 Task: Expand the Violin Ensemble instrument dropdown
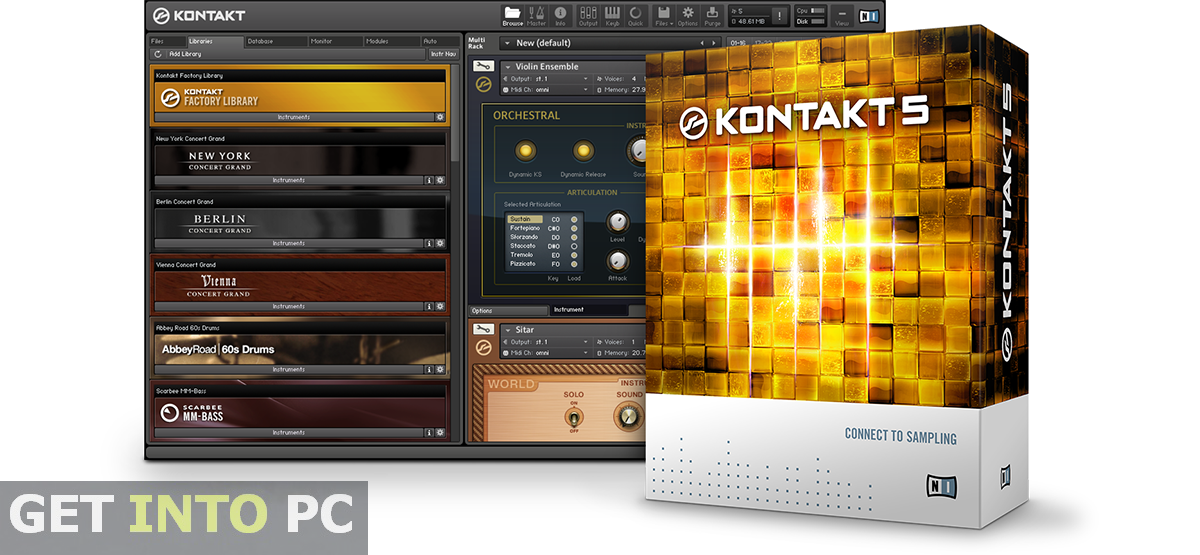(508, 67)
